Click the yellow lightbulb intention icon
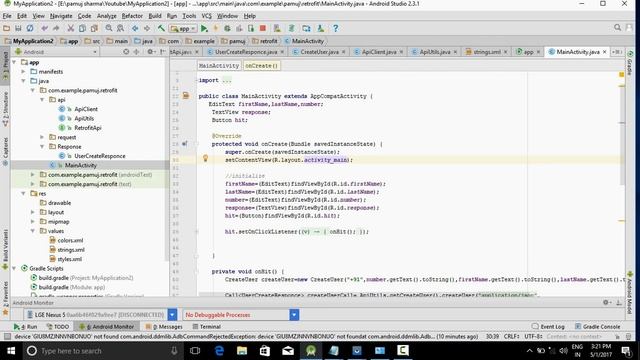The image size is (640, 360). pyautogui.click(x=205, y=158)
